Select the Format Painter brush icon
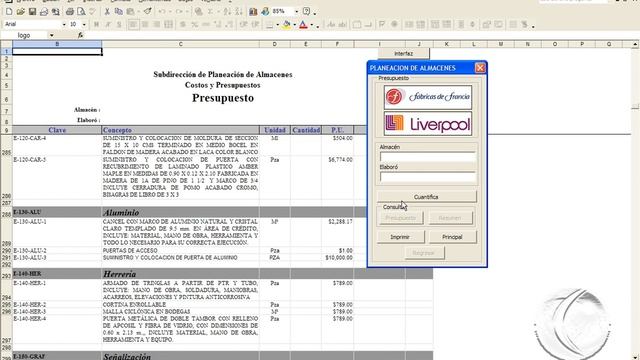This screenshot has width=640, height=360. click(148, 11)
